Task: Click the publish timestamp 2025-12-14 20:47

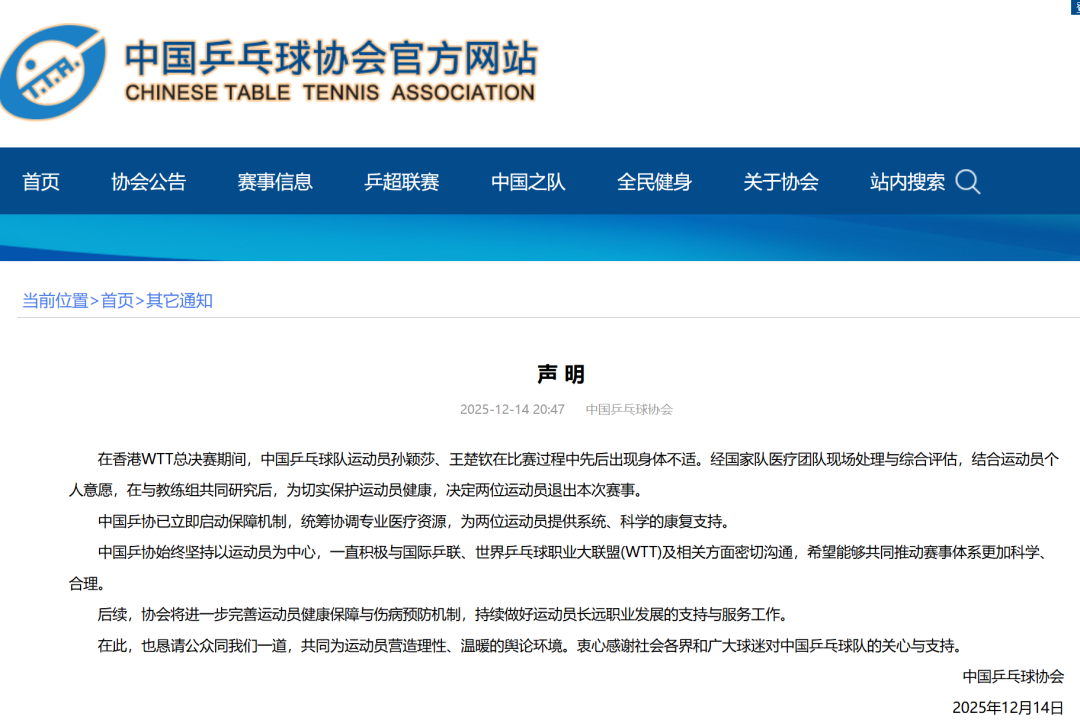Action: coord(512,409)
